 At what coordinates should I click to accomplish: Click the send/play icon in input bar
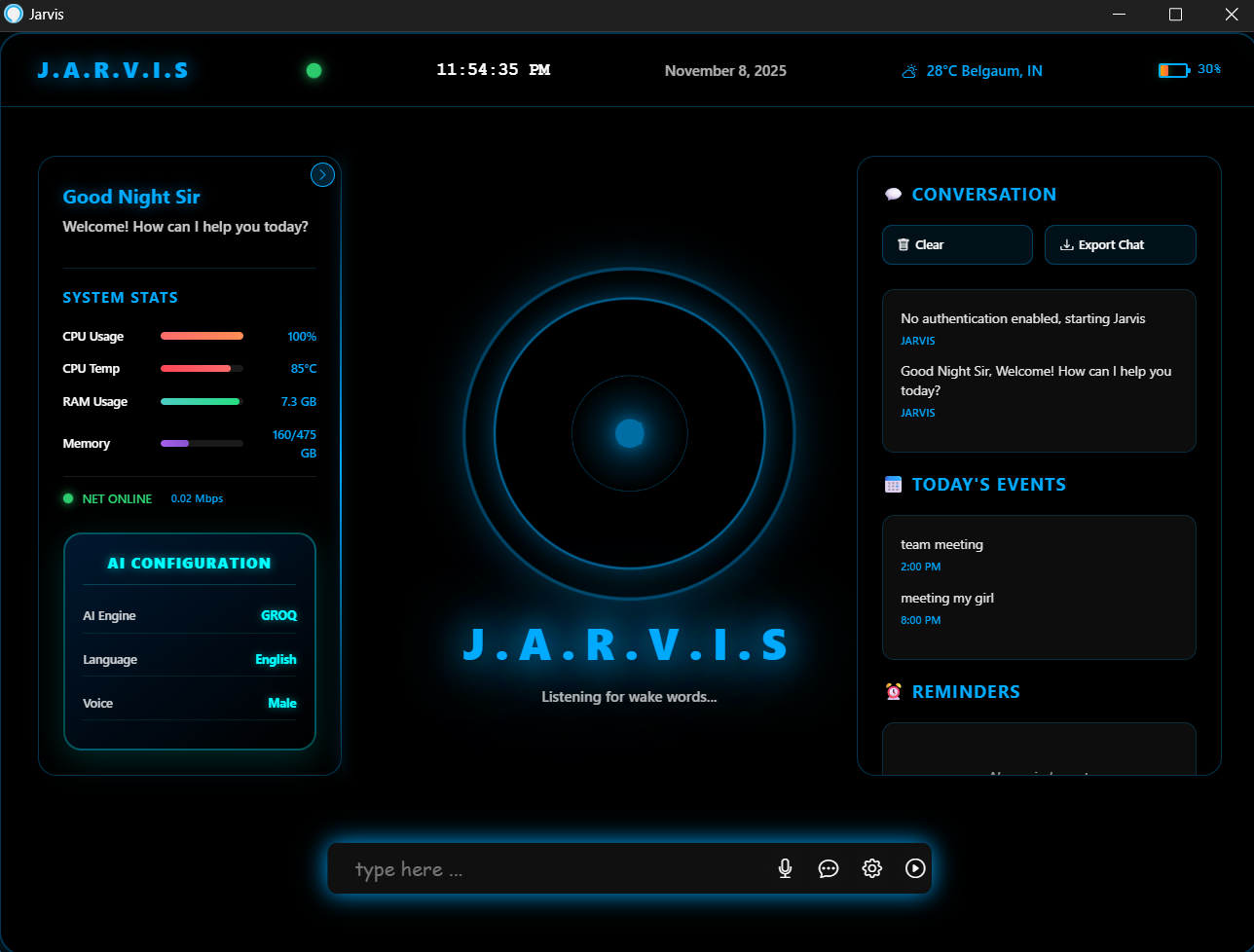pyautogui.click(x=914, y=868)
